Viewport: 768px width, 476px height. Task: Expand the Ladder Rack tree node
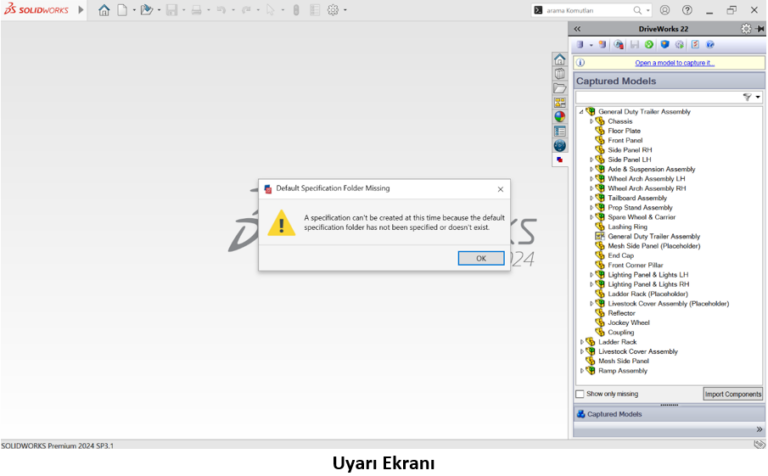point(581,342)
